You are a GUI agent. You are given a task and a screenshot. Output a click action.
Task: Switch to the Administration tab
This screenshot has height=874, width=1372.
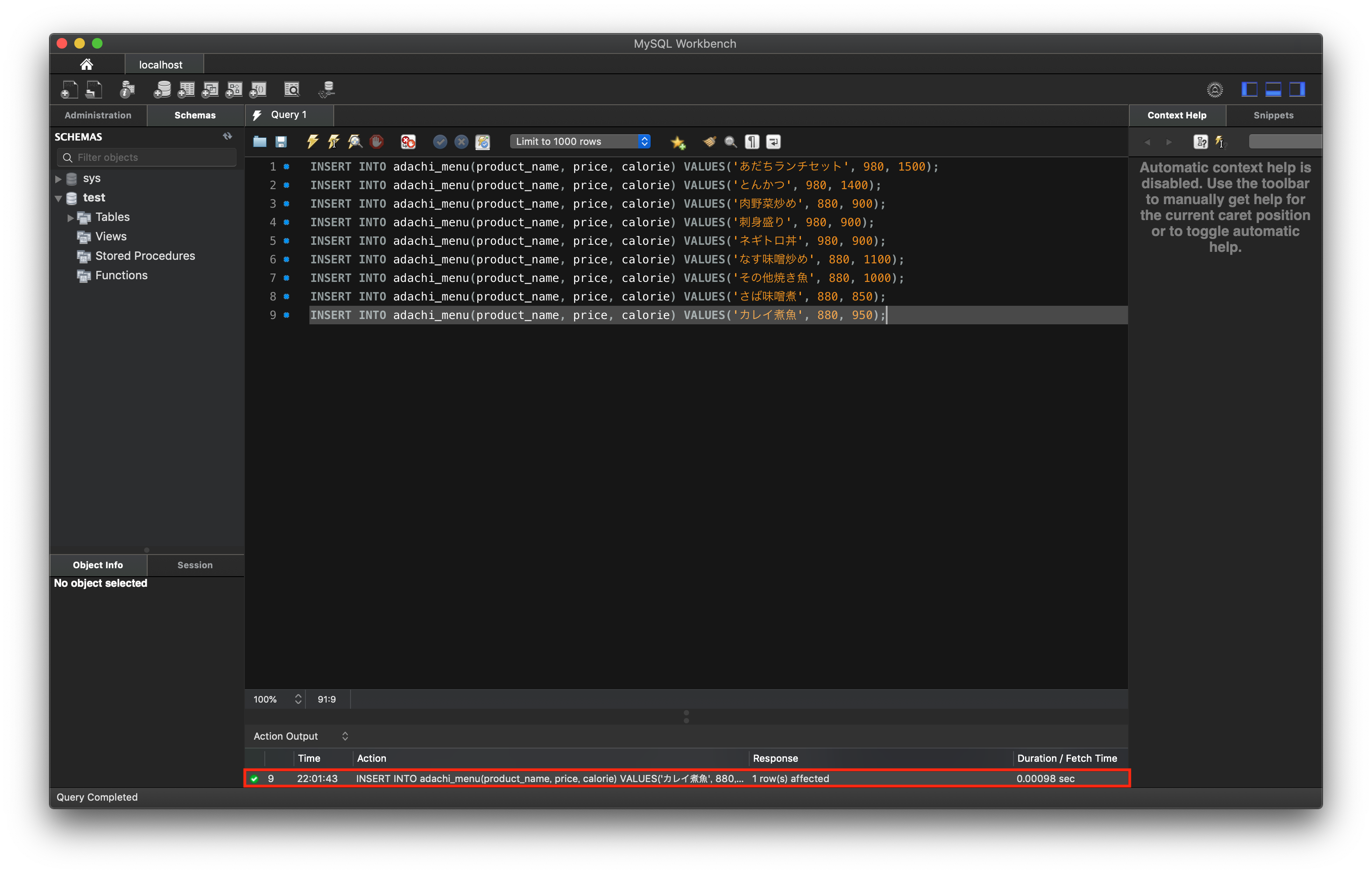[x=98, y=115]
